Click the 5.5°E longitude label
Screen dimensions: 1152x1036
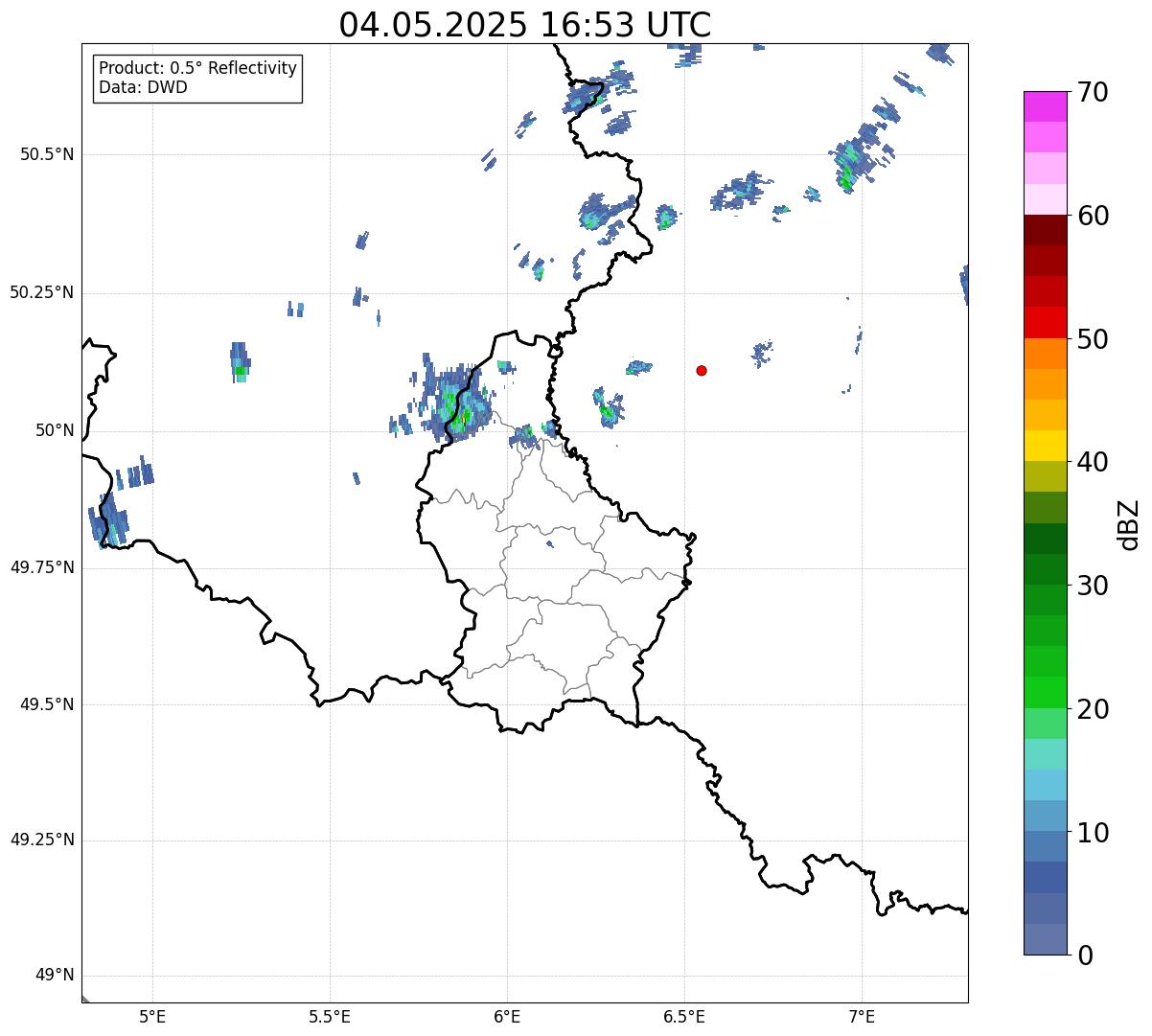(x=330, y=1017)
